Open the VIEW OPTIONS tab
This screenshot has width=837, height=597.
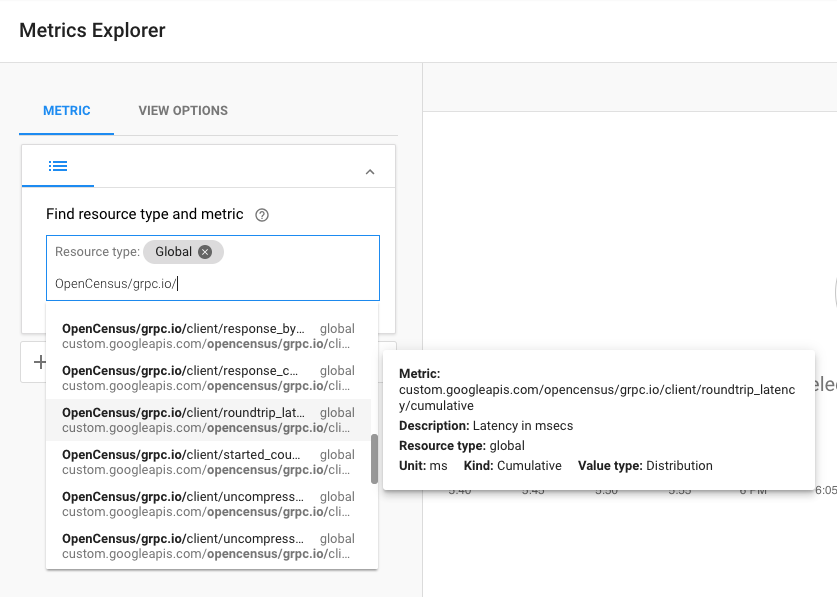pos(183,111)
